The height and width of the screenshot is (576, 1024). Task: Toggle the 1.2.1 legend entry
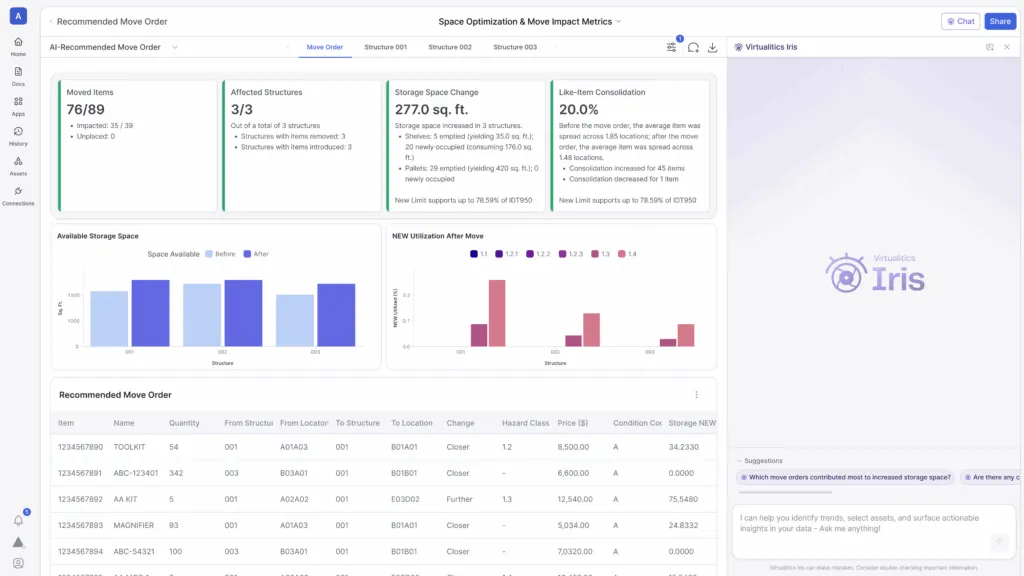(x=506, y=254)
